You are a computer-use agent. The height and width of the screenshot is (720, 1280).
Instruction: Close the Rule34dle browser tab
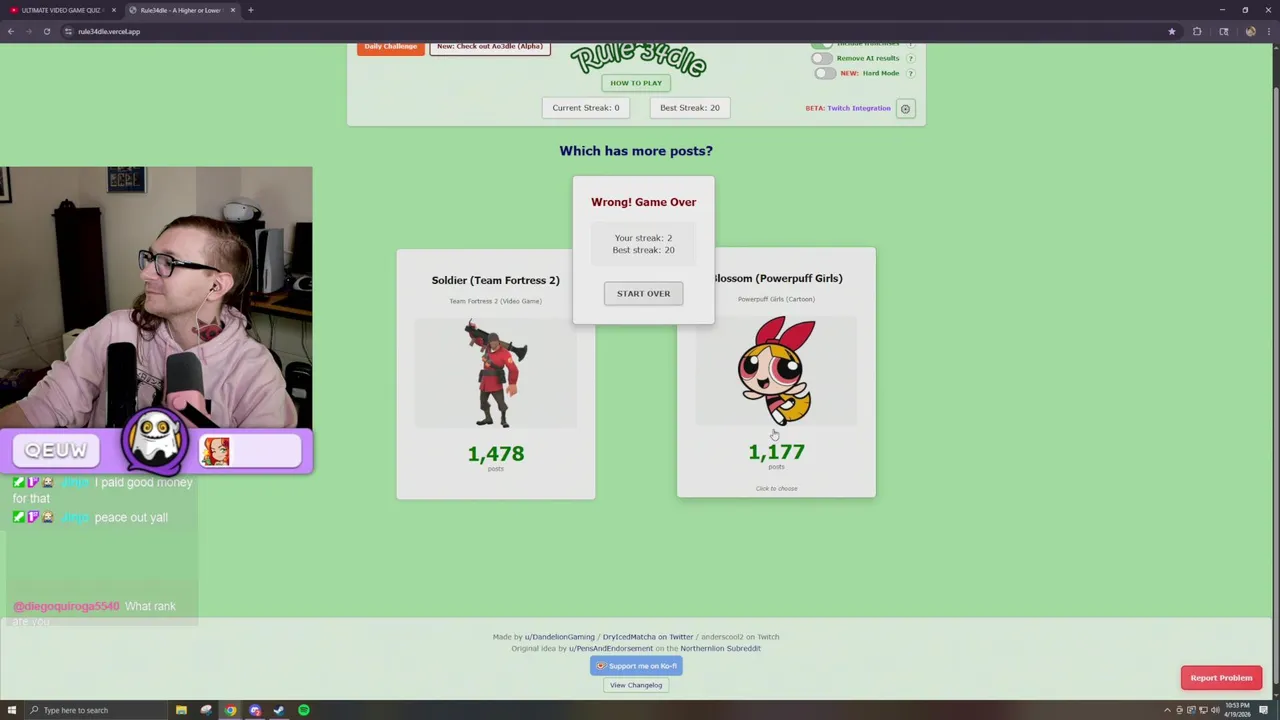pos(233,10)
